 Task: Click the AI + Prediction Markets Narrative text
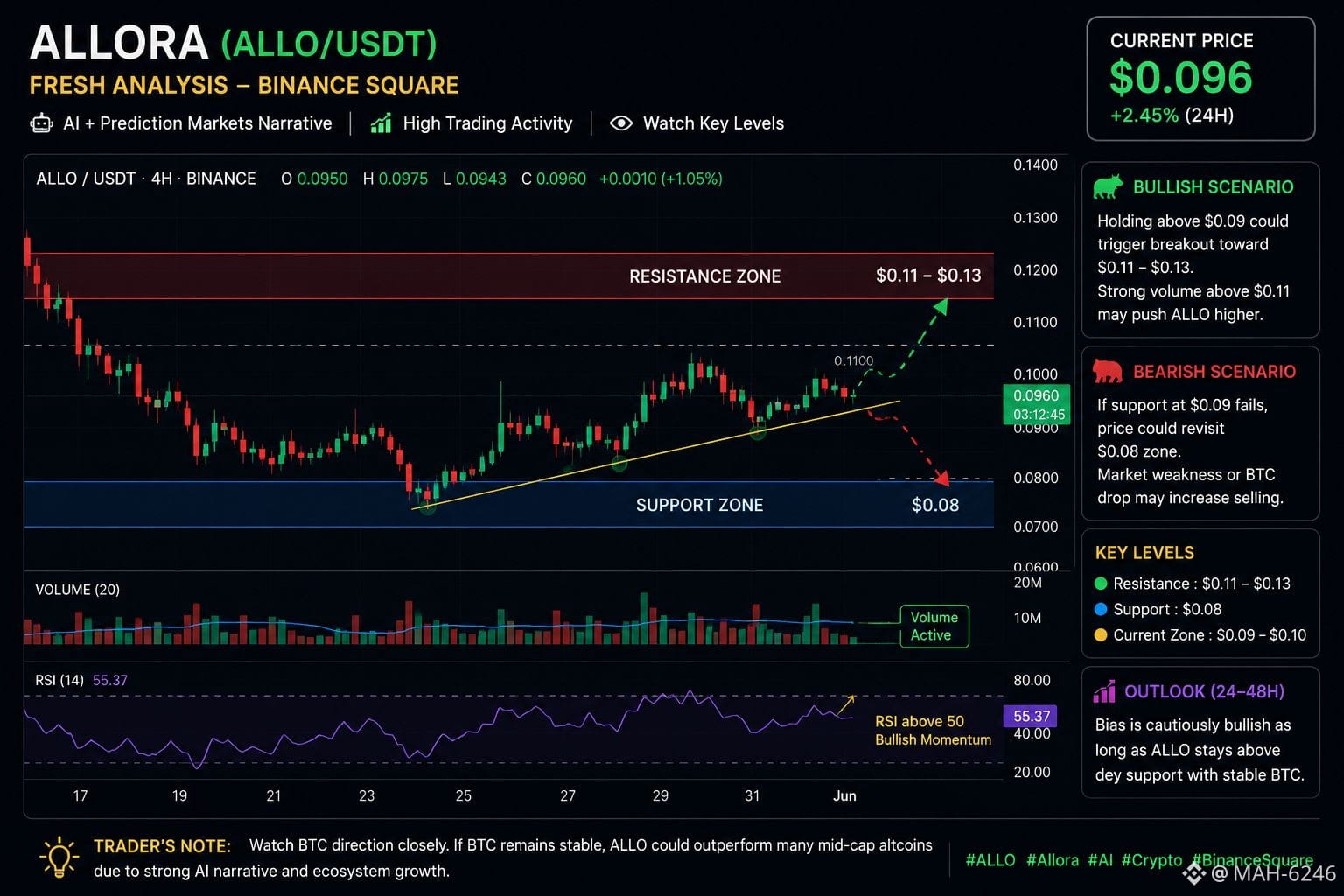point(198,123)
